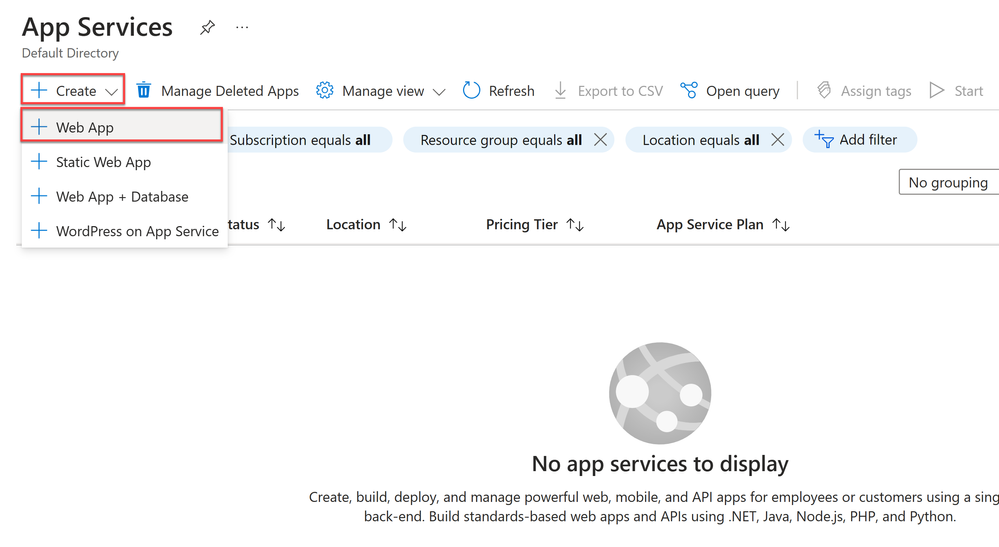
Task: Click the Location column header
Action: (x=353, y=224)
